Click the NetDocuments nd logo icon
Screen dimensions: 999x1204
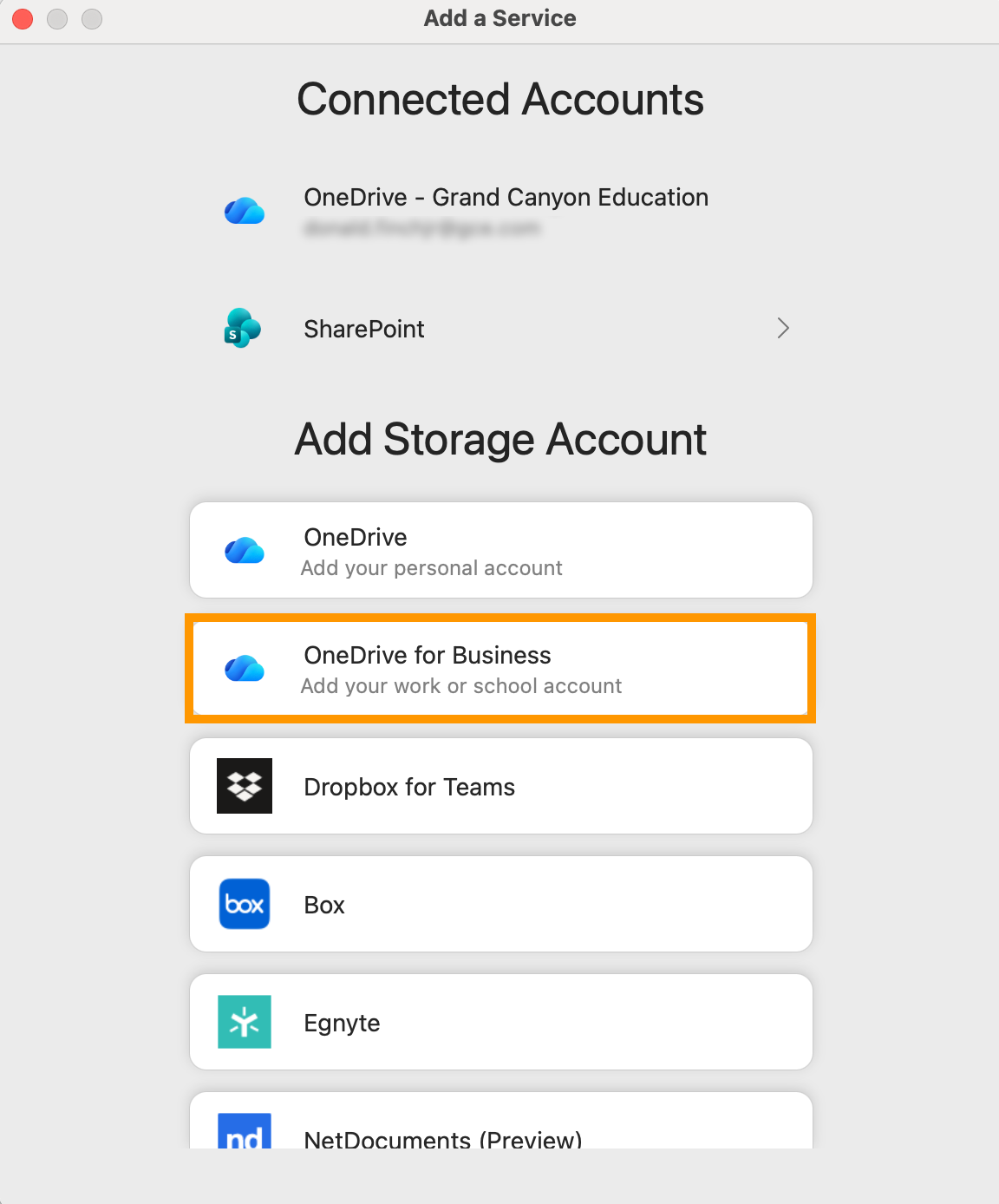click(x=245, y=1132)
